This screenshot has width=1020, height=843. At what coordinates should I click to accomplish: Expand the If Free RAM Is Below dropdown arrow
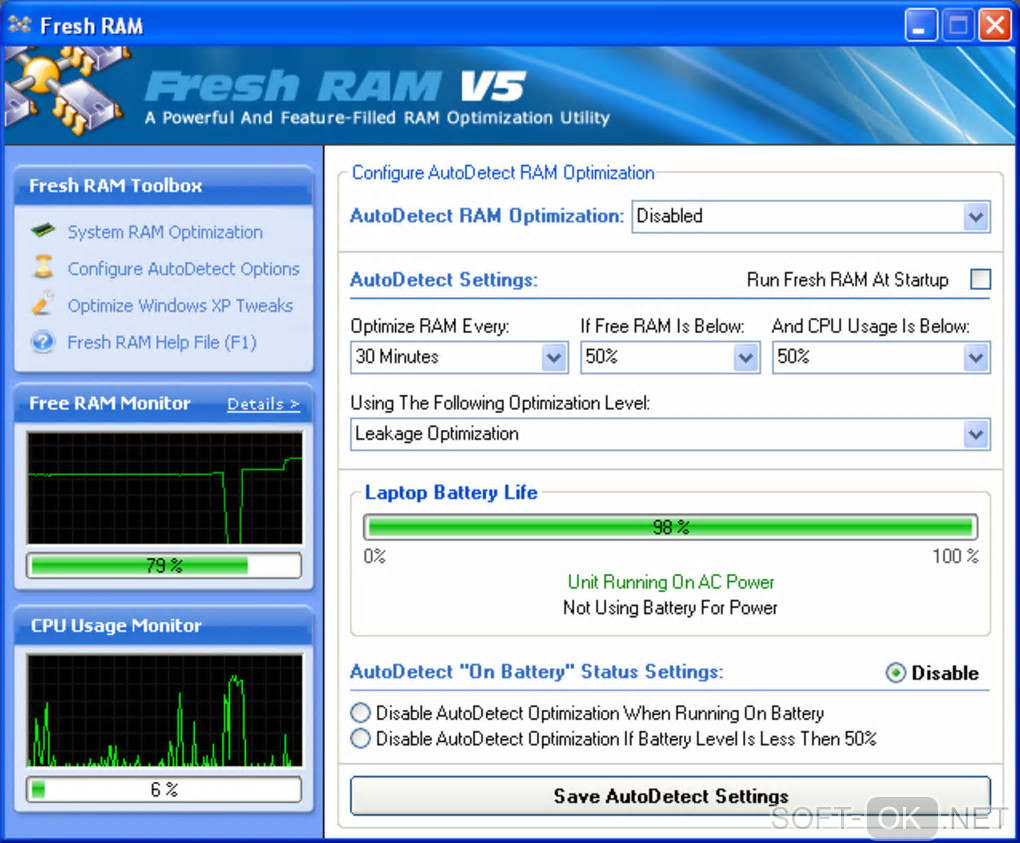(x=745, y=357)
